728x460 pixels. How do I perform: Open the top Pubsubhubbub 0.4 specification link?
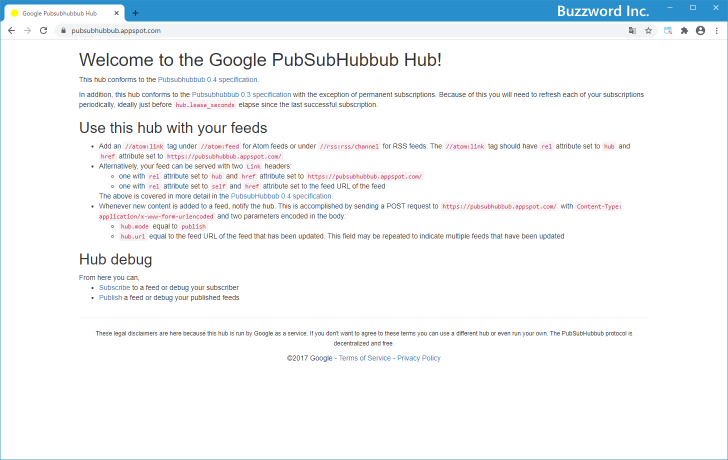208,80
